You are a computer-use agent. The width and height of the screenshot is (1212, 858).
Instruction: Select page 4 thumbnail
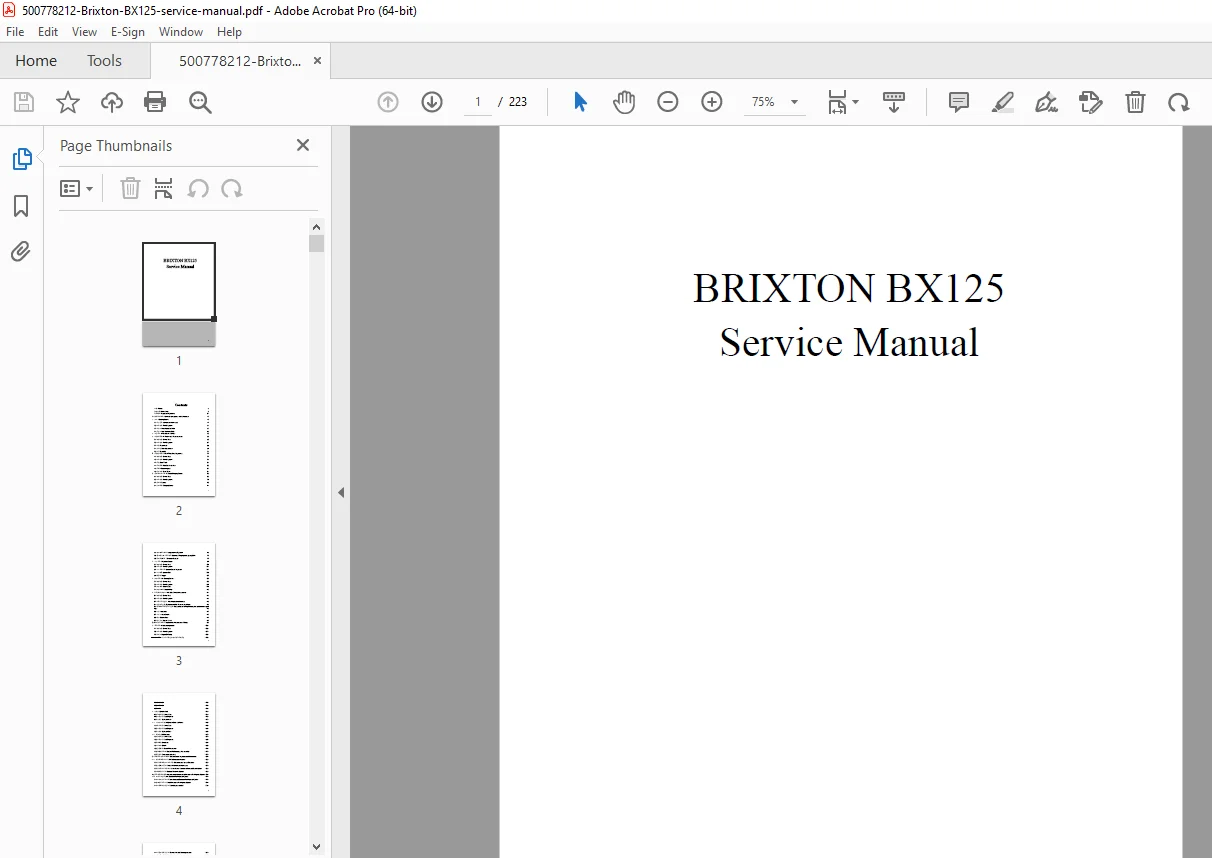(179, 745)
